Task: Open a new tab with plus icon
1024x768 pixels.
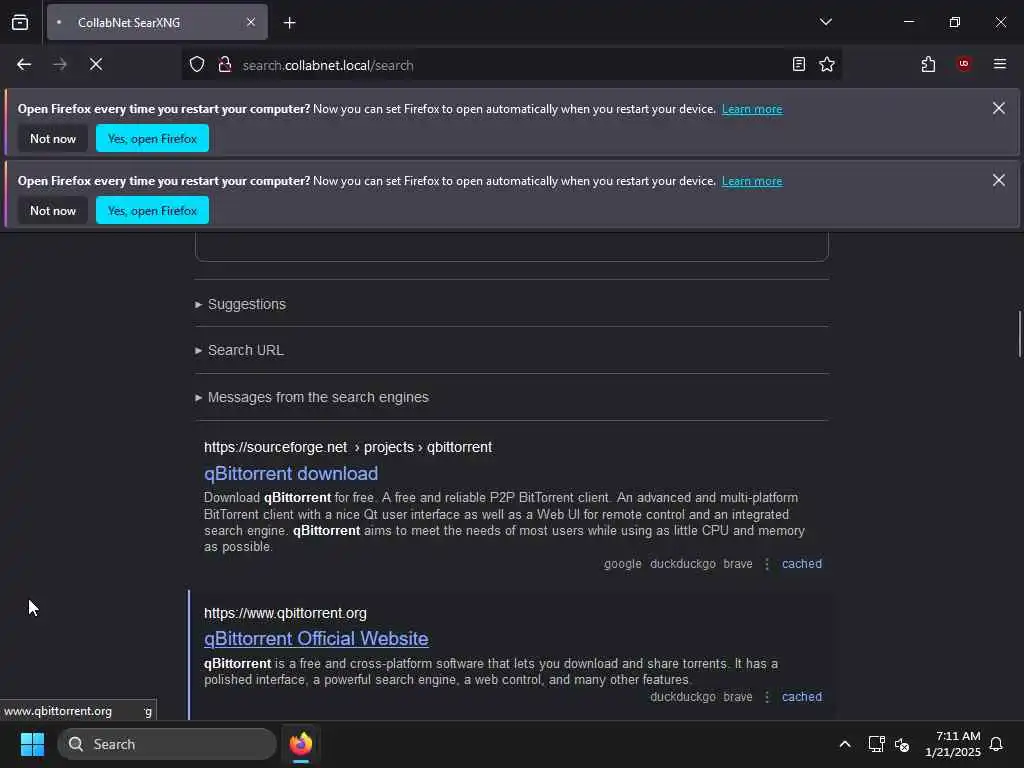Action: pos(290,23)
